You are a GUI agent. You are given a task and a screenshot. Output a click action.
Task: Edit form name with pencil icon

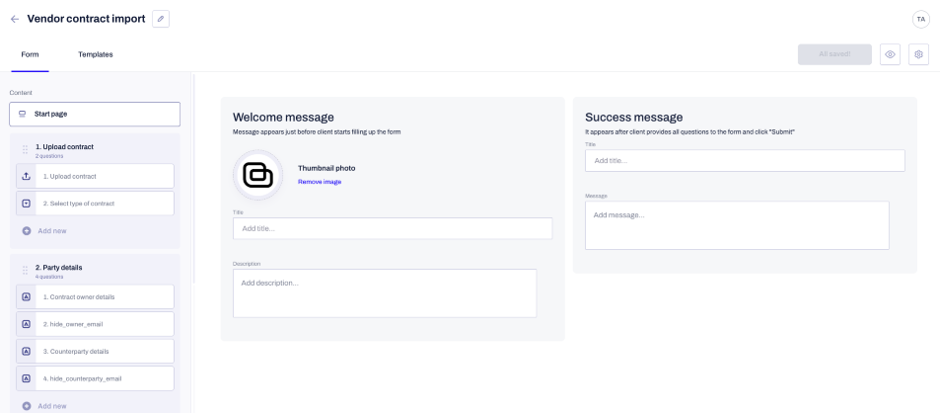point(161,19)
